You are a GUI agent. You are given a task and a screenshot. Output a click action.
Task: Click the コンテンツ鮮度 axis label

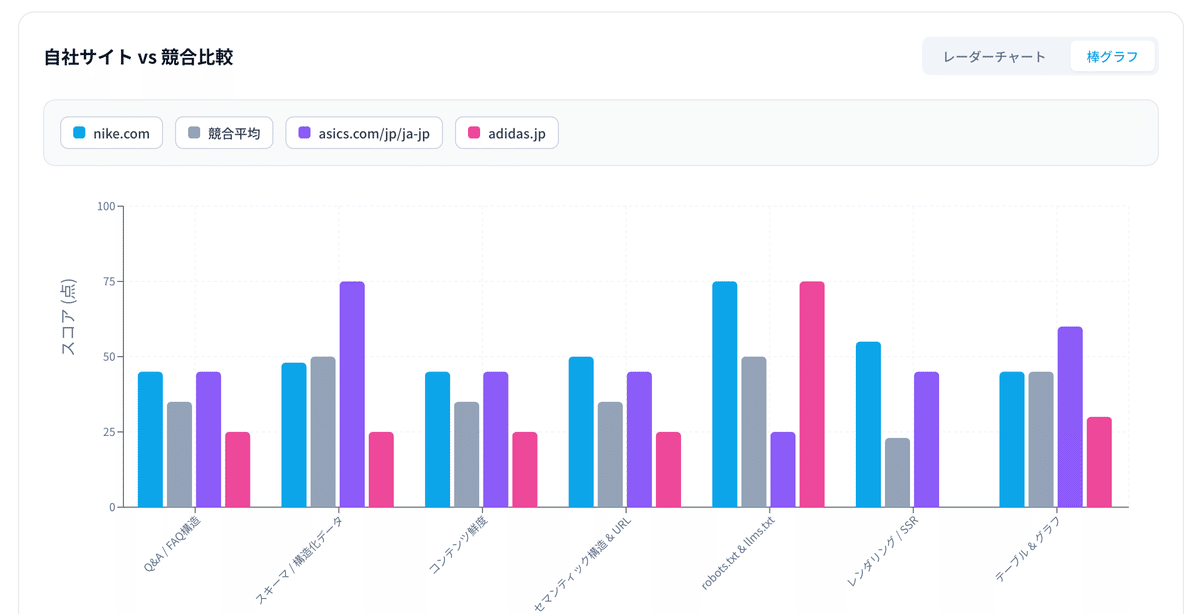pyautogui.click(x=457, y=546)
